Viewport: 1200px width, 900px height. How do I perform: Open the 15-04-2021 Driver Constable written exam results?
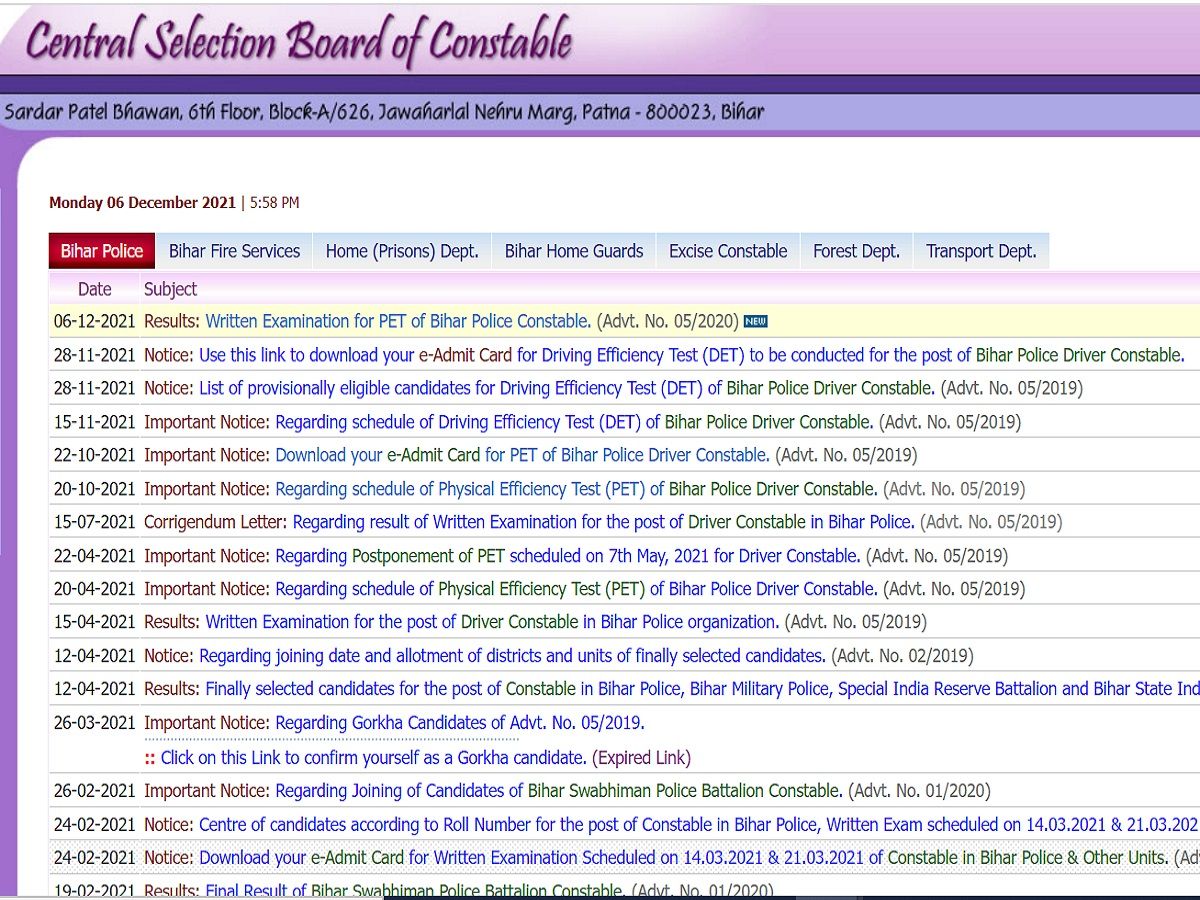click(492, 622)
